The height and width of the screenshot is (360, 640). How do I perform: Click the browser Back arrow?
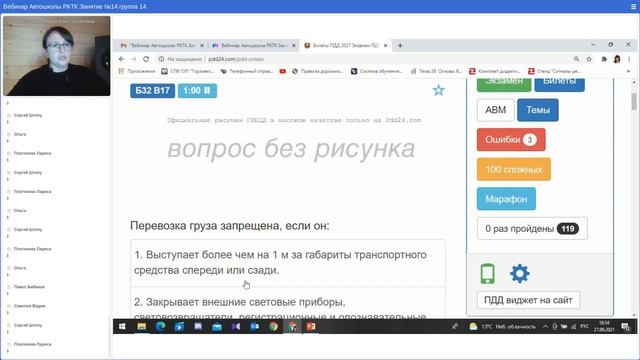coord(121,59)
